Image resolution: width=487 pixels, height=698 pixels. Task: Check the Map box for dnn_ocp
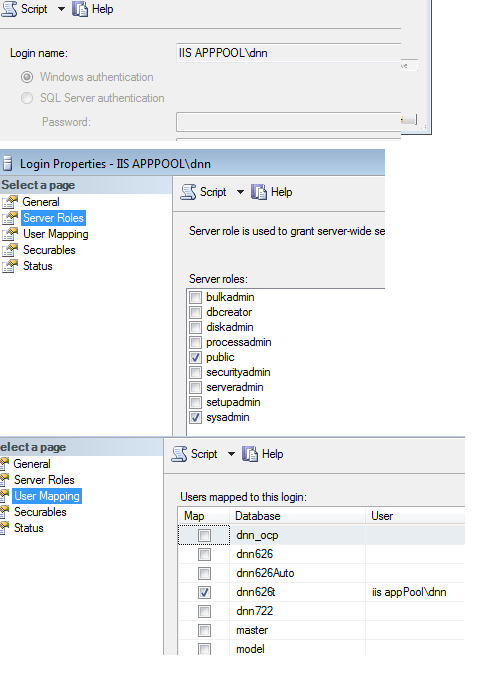[x=204, y=535]
